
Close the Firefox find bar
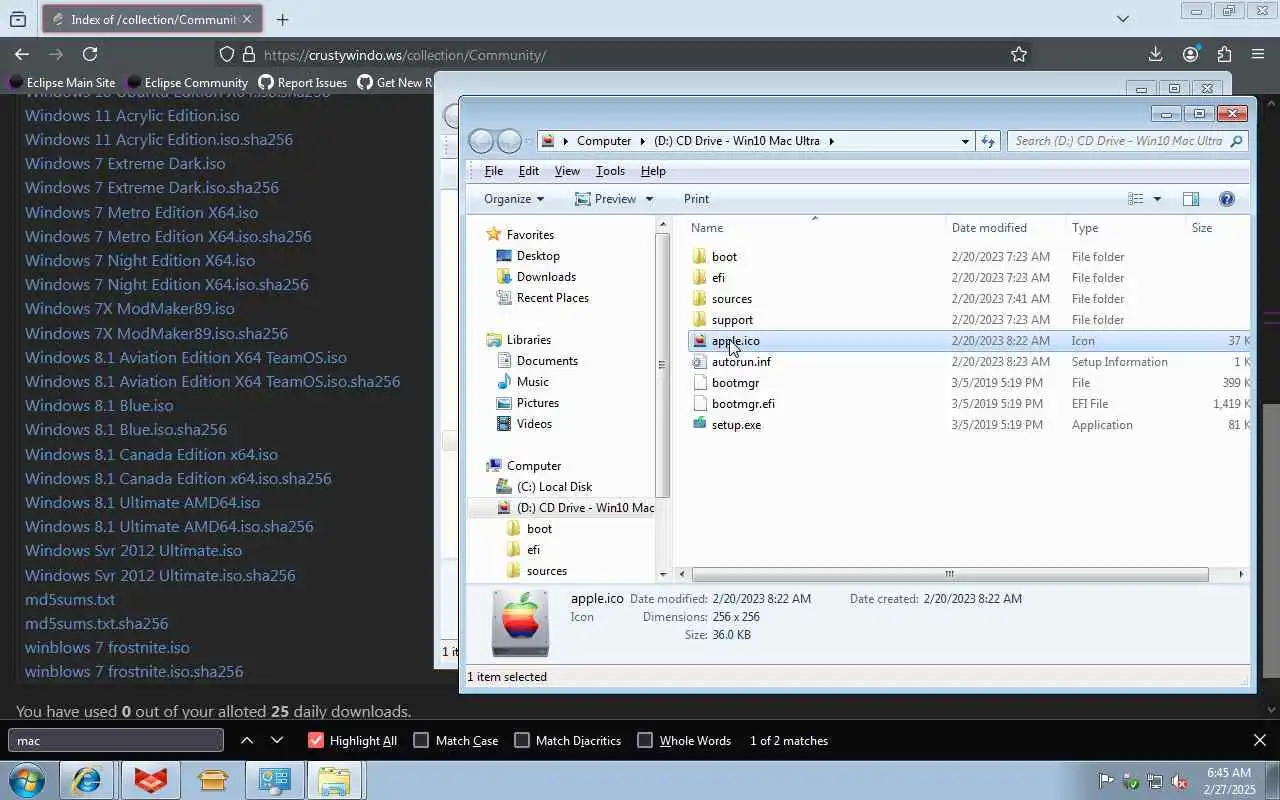click(1260, 740)
